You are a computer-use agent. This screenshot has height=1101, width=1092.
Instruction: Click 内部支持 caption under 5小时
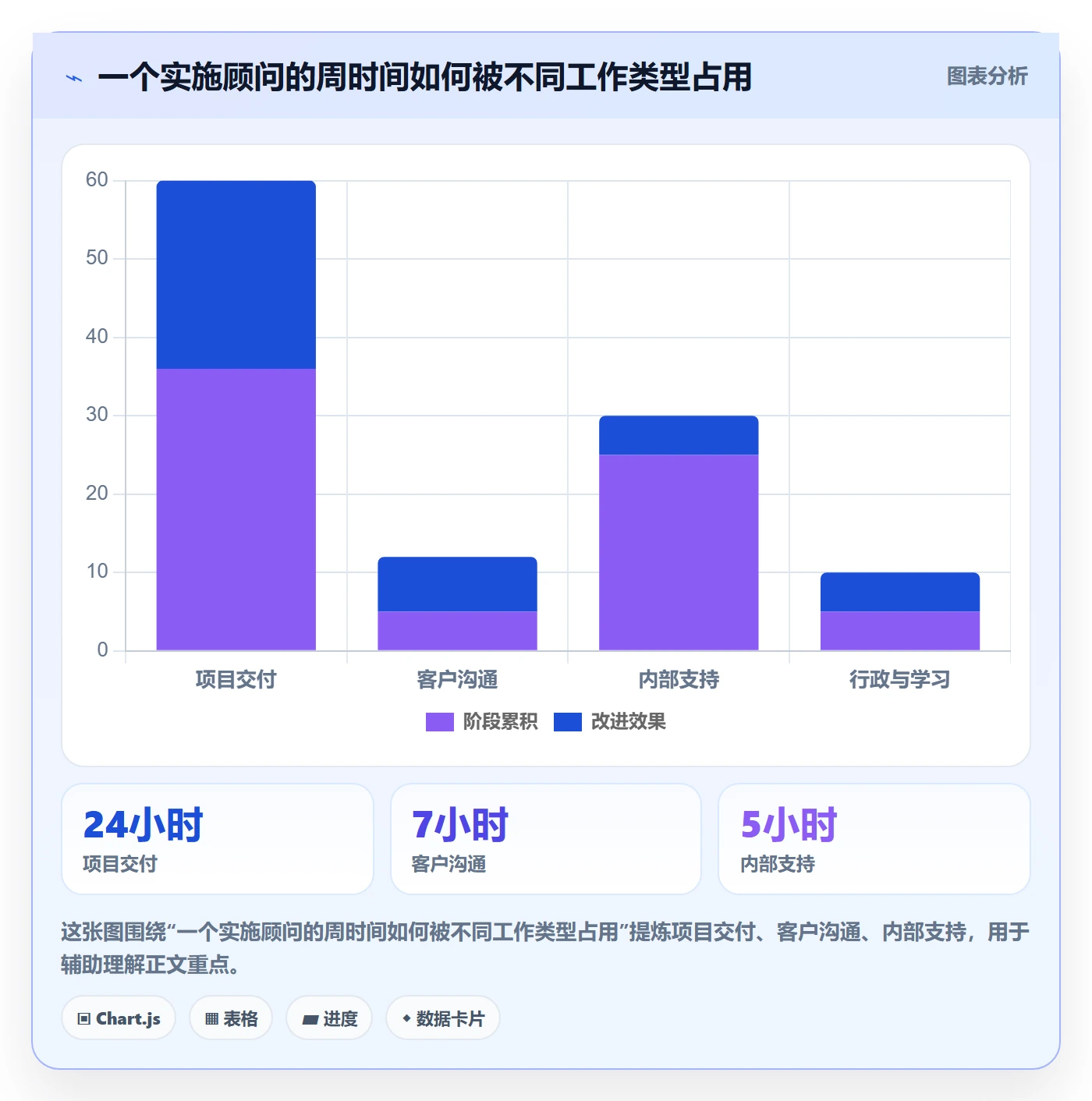tap(778, 864)
